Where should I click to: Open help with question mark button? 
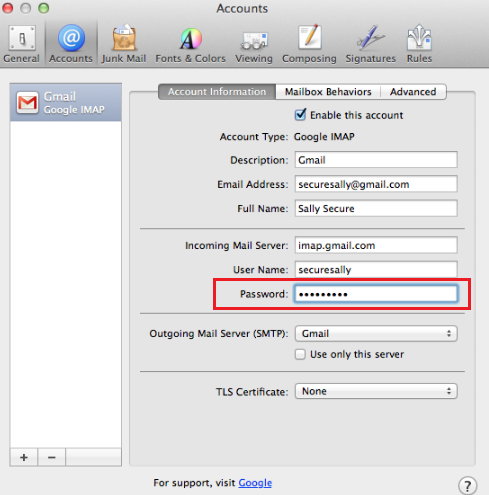coord(467,486)
